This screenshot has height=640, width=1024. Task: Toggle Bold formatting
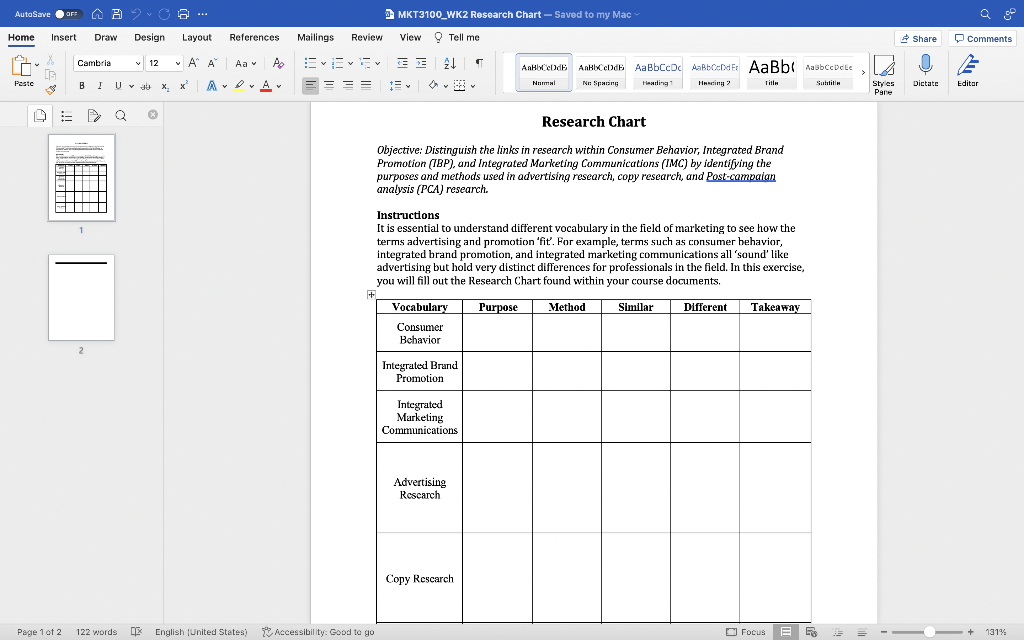coord(80,84)
